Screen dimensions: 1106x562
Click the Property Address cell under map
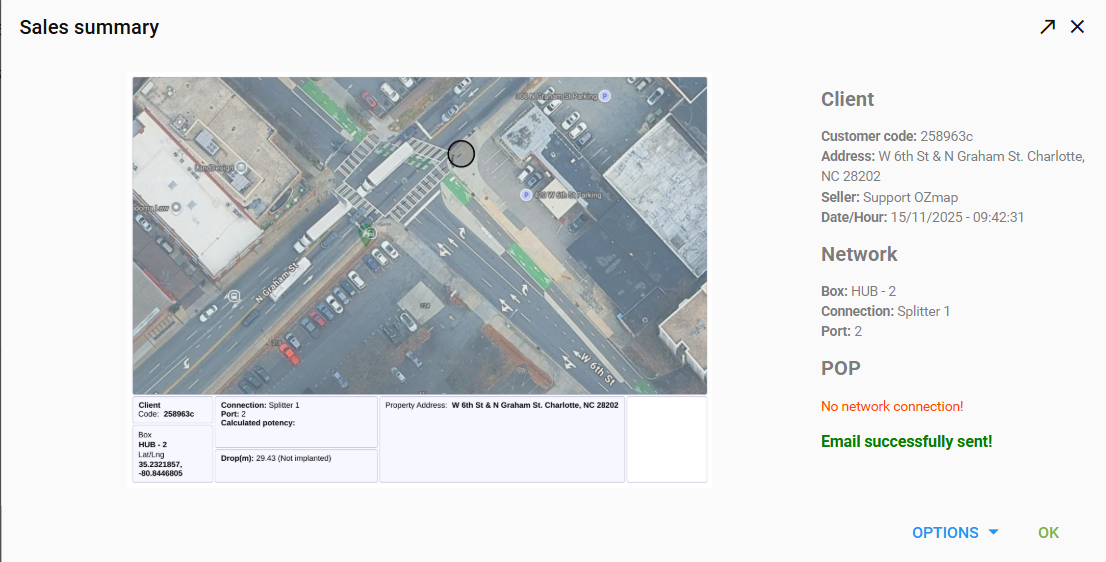tap(502, 439)
